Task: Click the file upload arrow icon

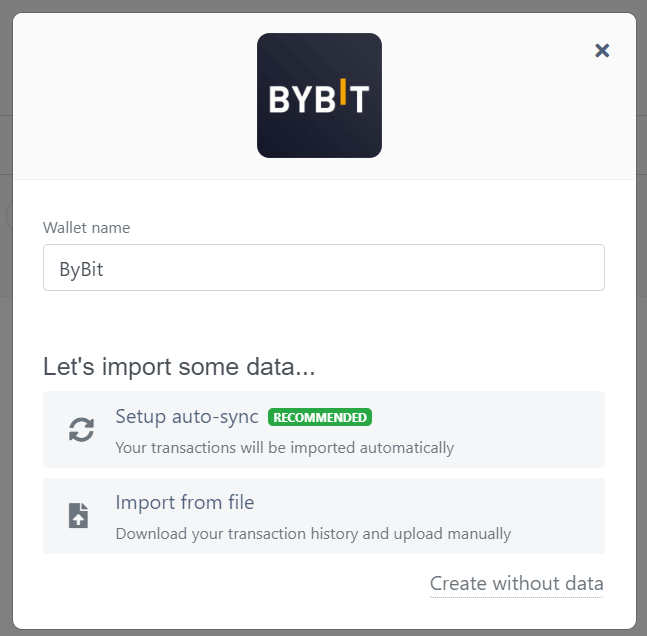Action: pyautogui.click(x=78, y=516)
